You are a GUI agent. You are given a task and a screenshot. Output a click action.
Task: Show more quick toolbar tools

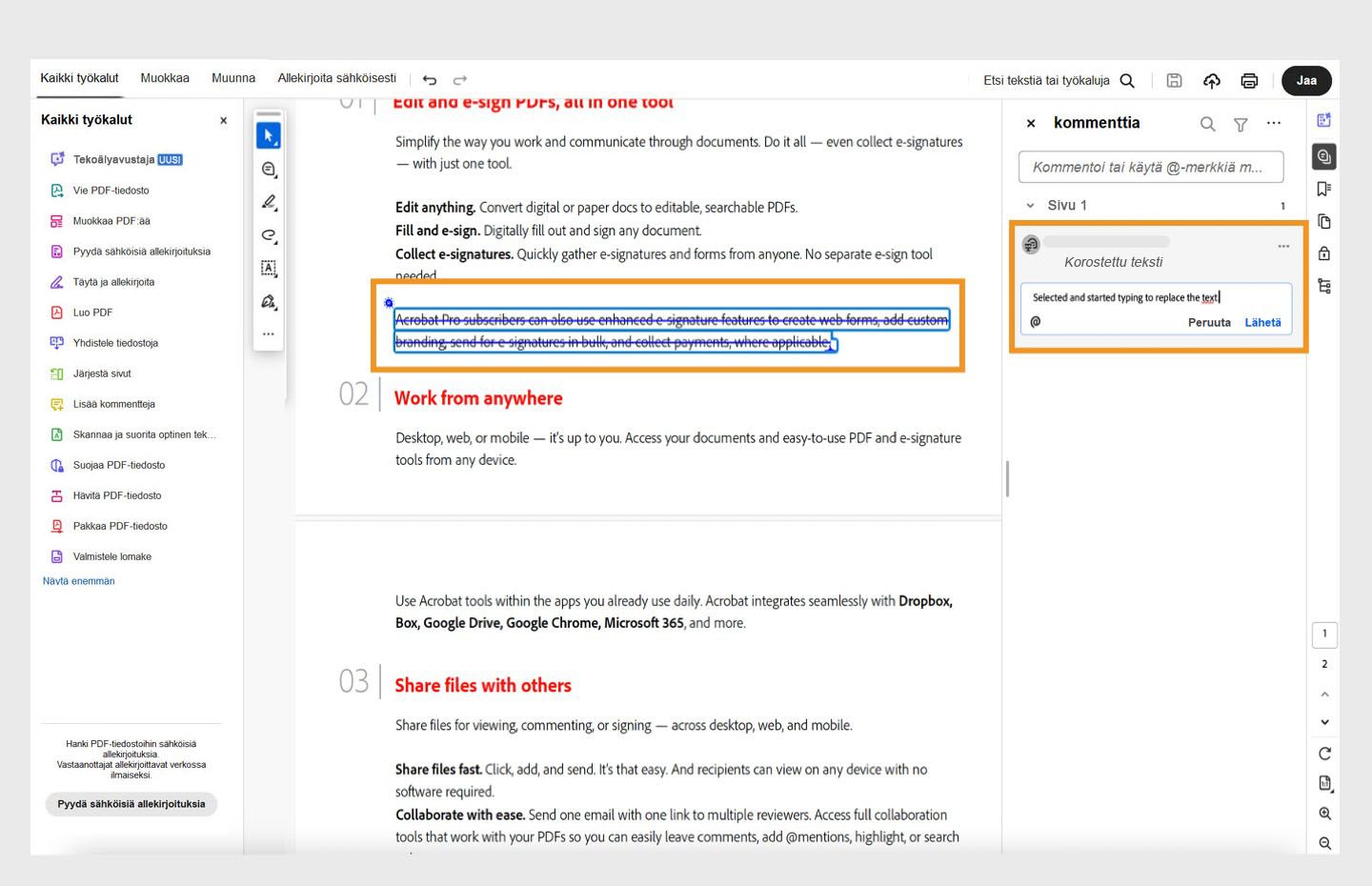269,334
